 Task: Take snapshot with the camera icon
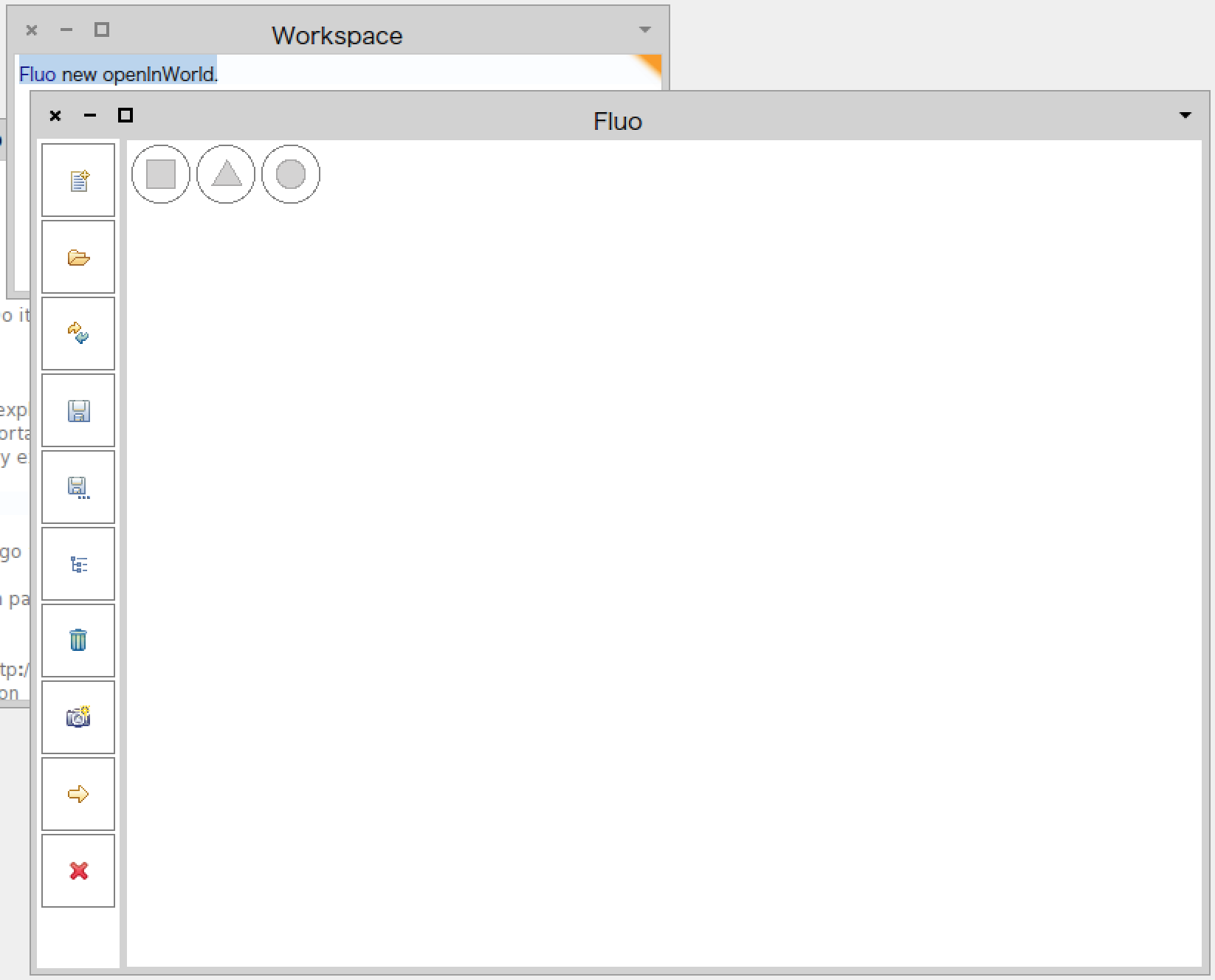pyautogui.click(x=78, y=717)
